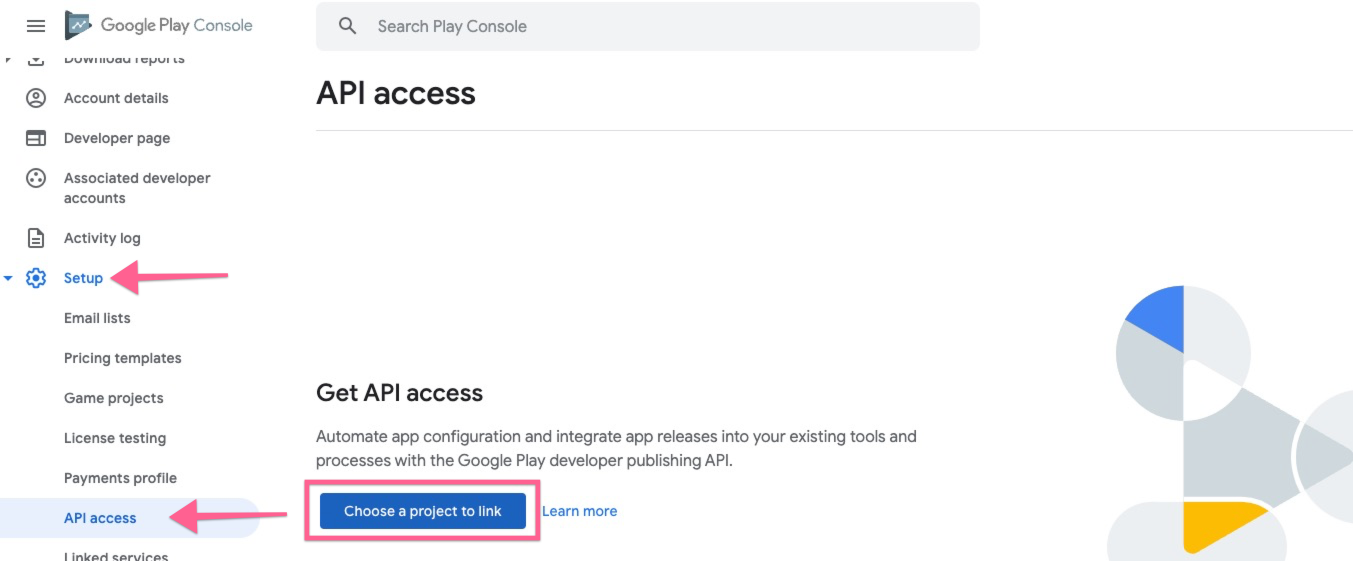
Task: Collapse the Setup section arrow
Action: point(8,278)
